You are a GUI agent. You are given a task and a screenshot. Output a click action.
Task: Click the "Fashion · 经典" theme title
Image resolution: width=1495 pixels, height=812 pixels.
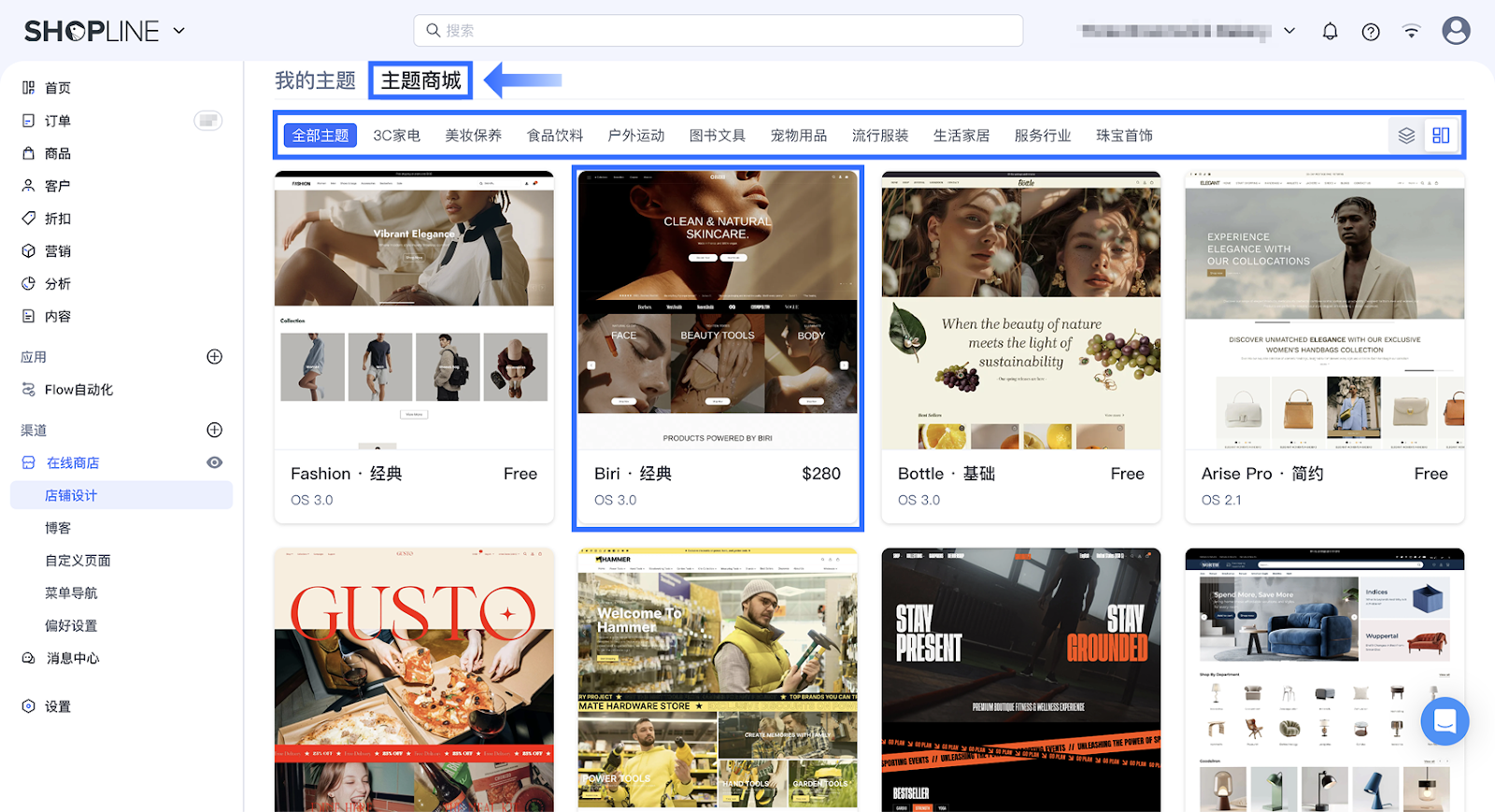pyautogui.click(x=347, y=474)
